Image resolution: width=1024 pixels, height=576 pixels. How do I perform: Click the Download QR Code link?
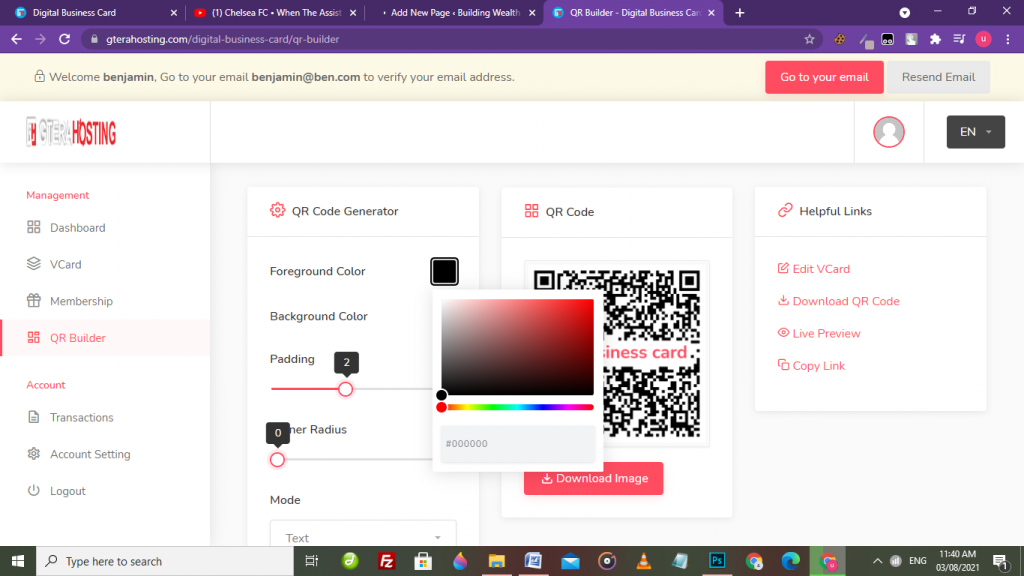click(839, 301)
